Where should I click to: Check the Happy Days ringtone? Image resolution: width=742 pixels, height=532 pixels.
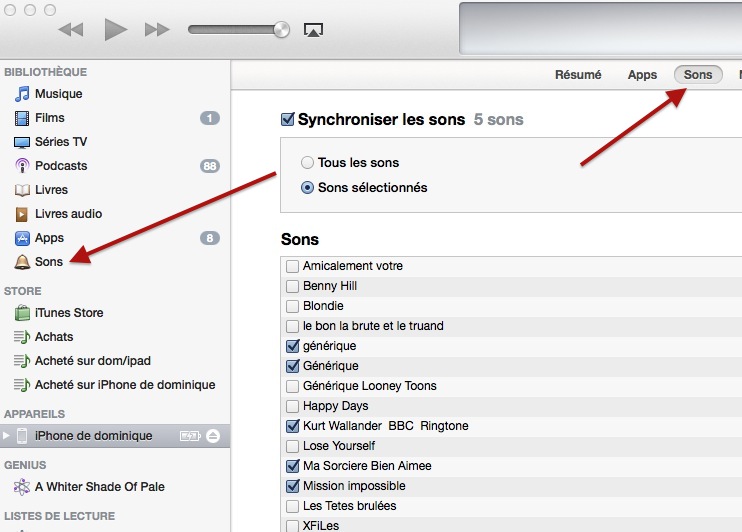coord(292,406)
